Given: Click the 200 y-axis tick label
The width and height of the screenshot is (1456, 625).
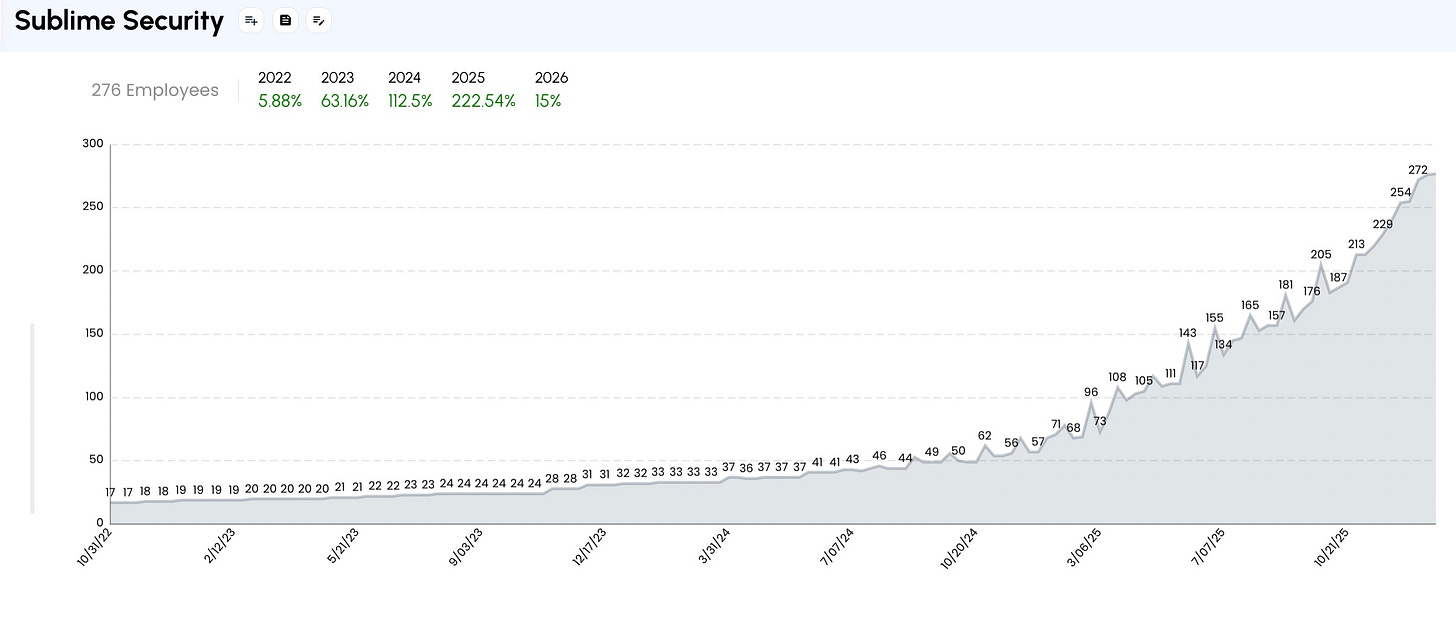Looking at the screenshot, I should coord(93,270).
